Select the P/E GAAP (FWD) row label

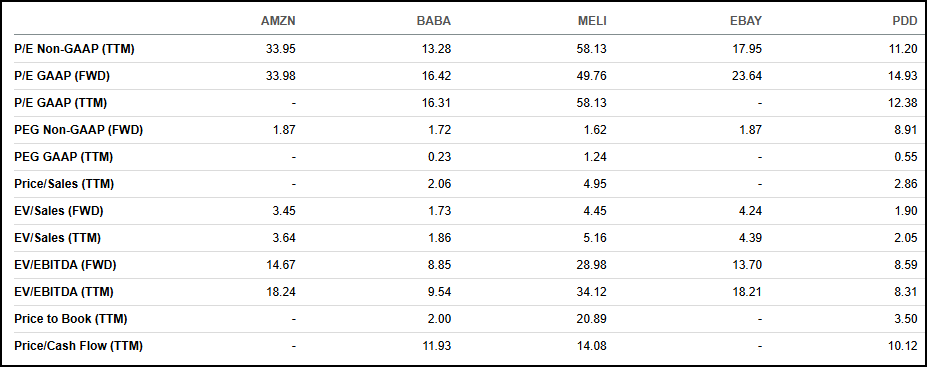[x=62, y=76]
